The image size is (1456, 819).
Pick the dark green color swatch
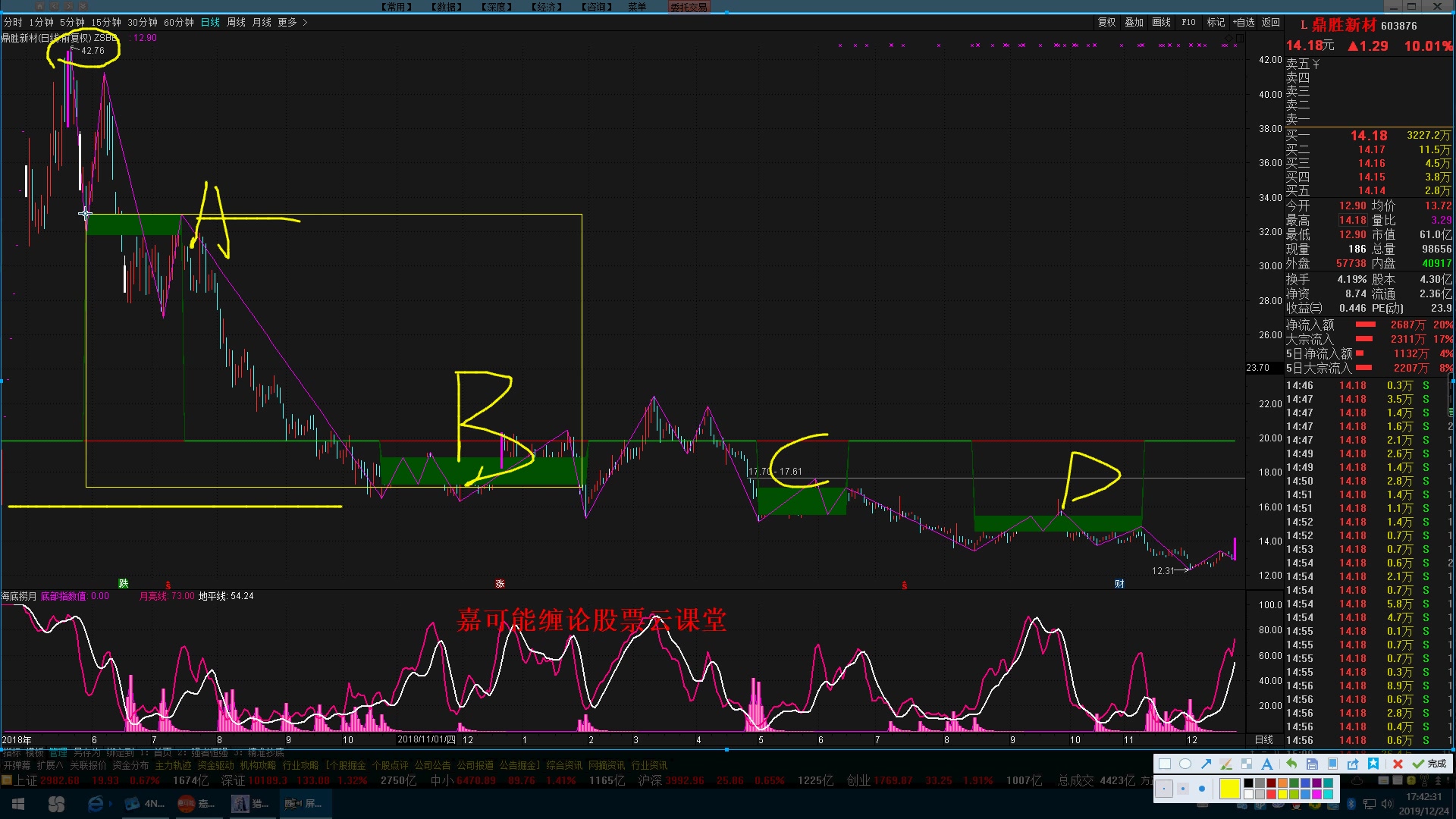[x=1294, y=783]
